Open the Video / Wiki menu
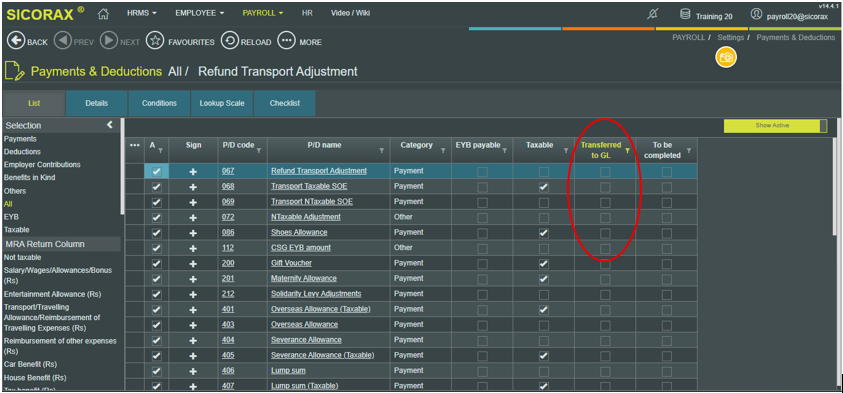 351,13
